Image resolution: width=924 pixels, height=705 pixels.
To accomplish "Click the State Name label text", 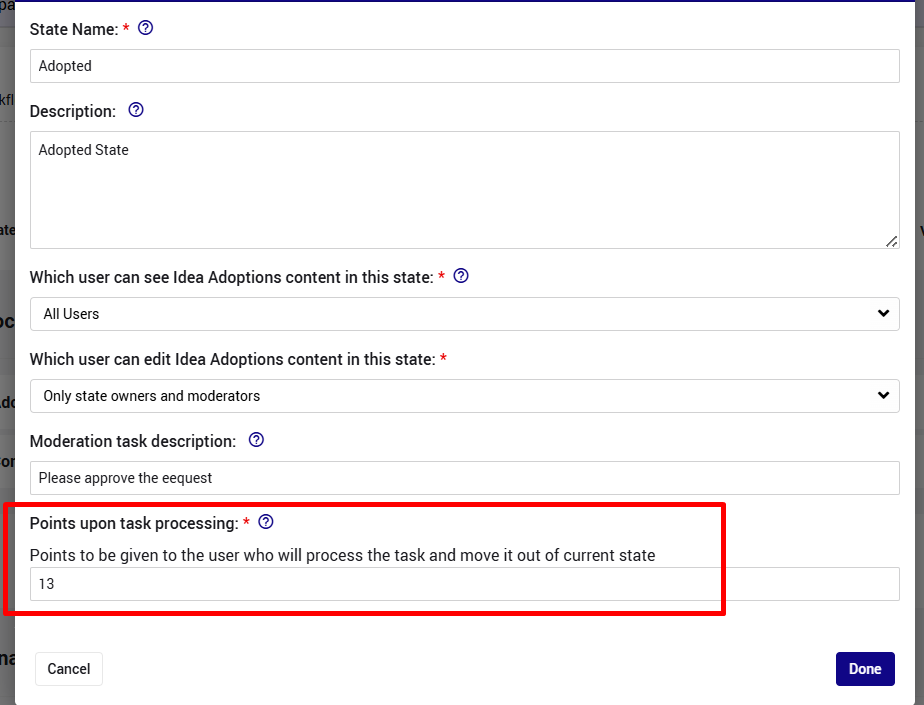I will click(x=74, y=29).
